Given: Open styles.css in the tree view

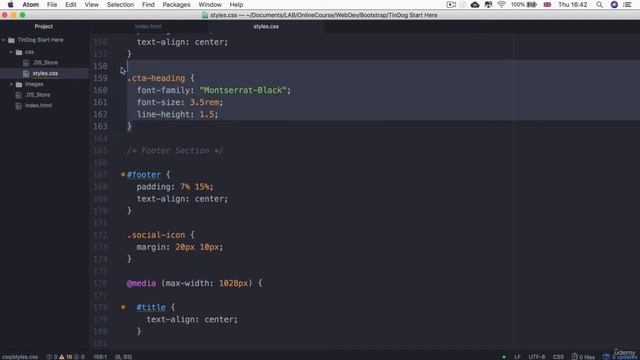Looking at the screenshot, I should 45,73.
